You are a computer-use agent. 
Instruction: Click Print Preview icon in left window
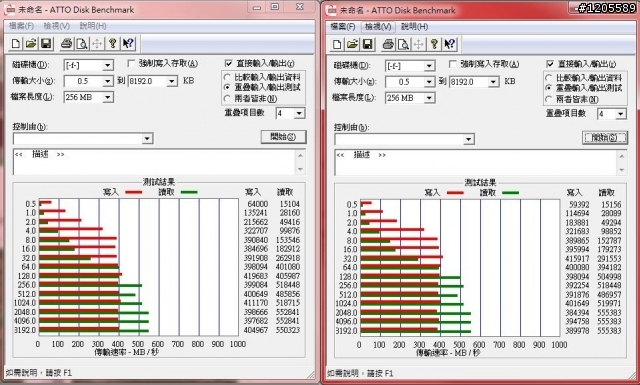pos(82,44)
